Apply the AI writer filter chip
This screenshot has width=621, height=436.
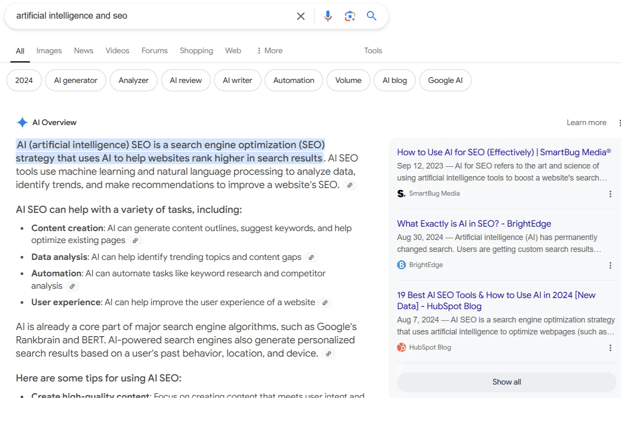point(237,80)
